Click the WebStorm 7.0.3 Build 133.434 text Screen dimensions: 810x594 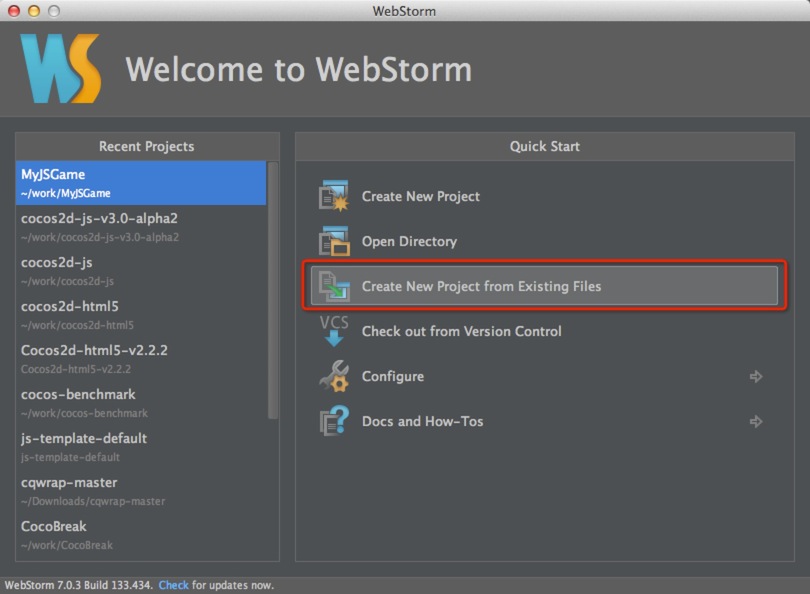pos(79,585)
